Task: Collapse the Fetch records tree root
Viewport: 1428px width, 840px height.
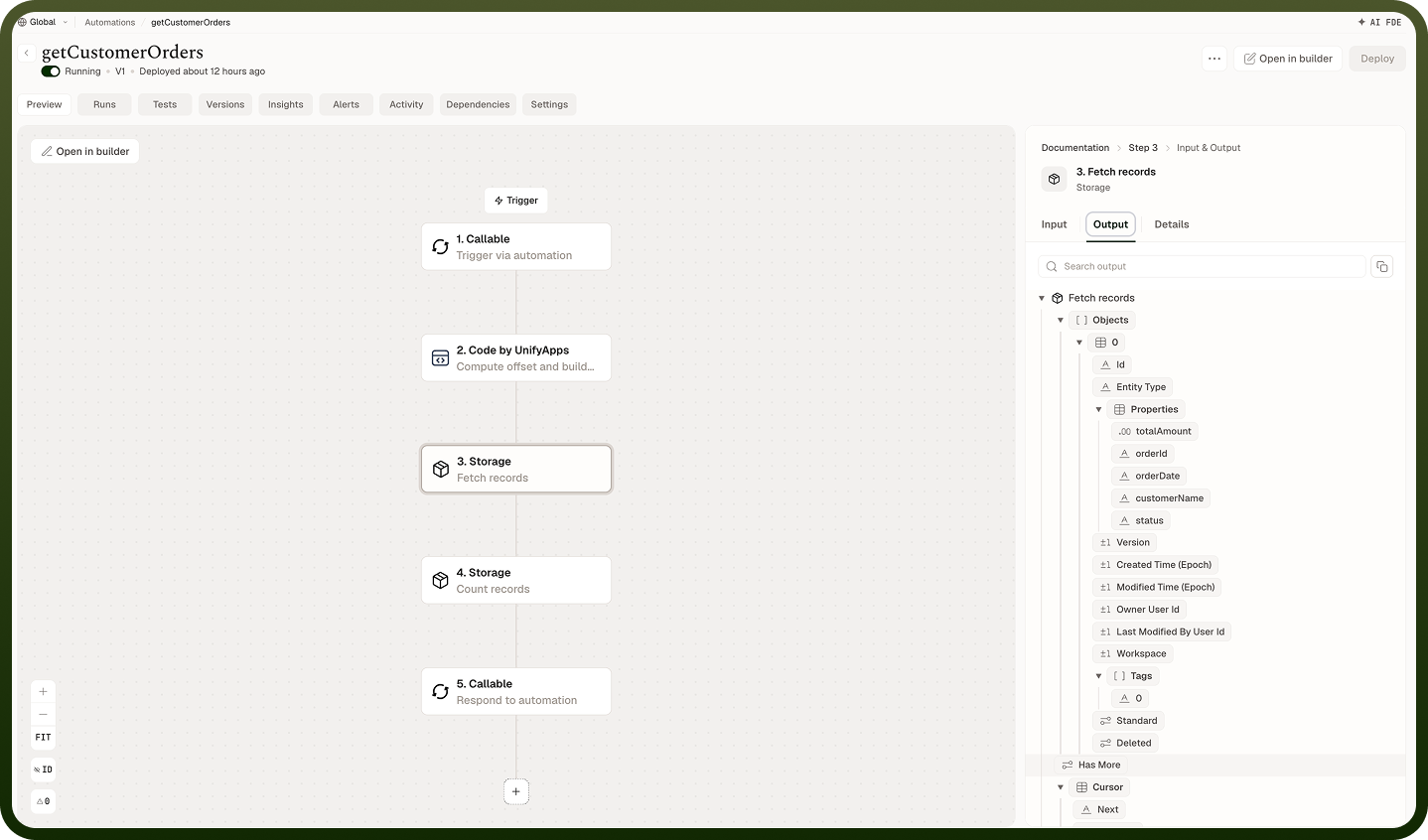Action: click(x=1042, y=298)
